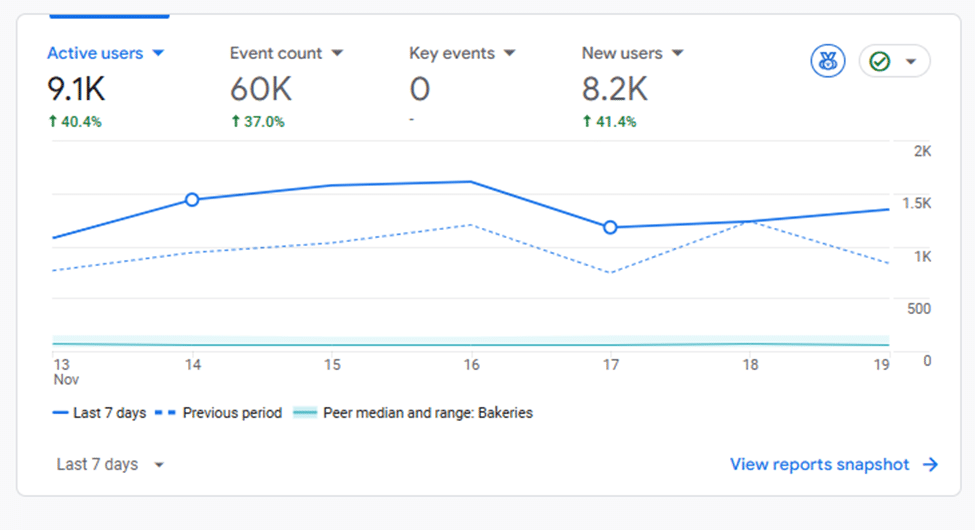Select the Key events metric tab

(452, 53)
